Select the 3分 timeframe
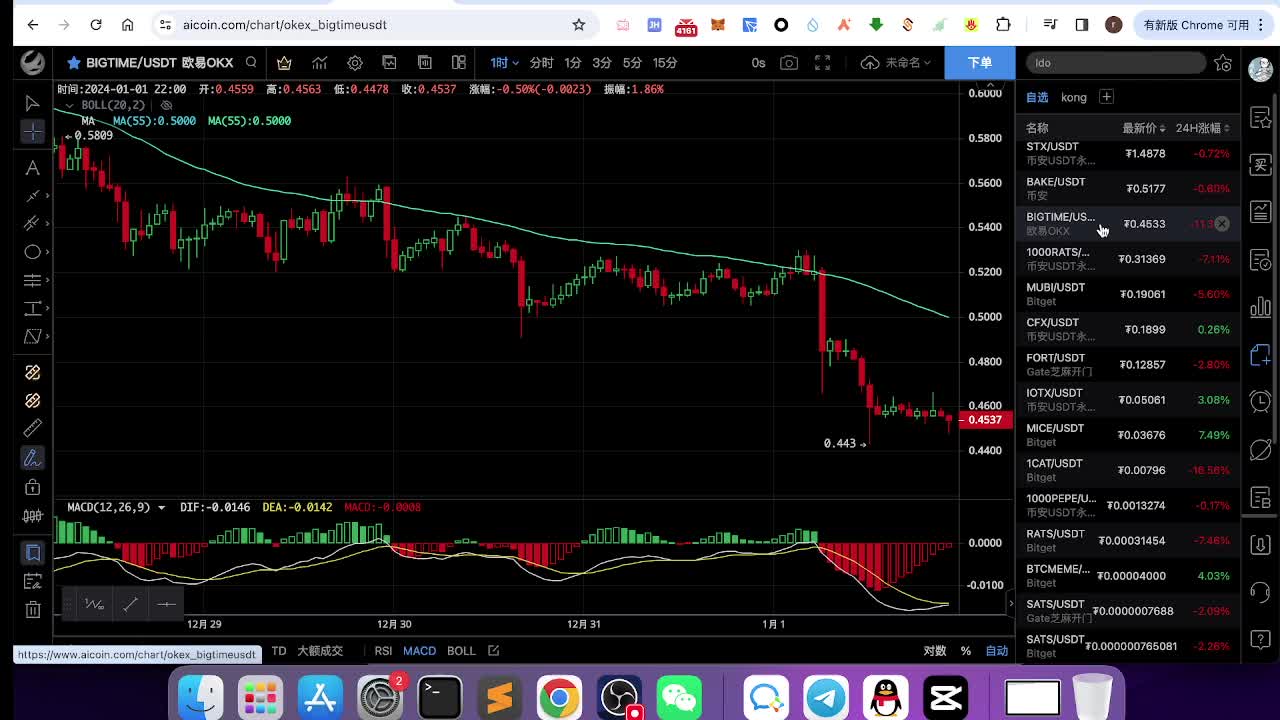Image resolution: width=1280 pixels, height=720 pixels. point(602,63)
